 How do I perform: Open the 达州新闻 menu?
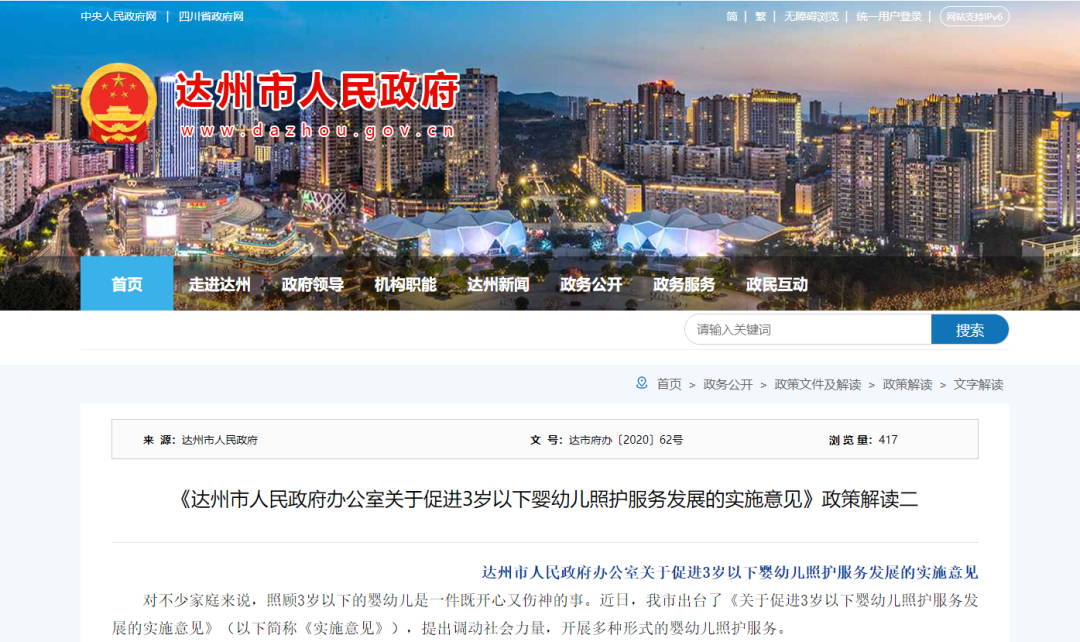[x=498, y=284]
